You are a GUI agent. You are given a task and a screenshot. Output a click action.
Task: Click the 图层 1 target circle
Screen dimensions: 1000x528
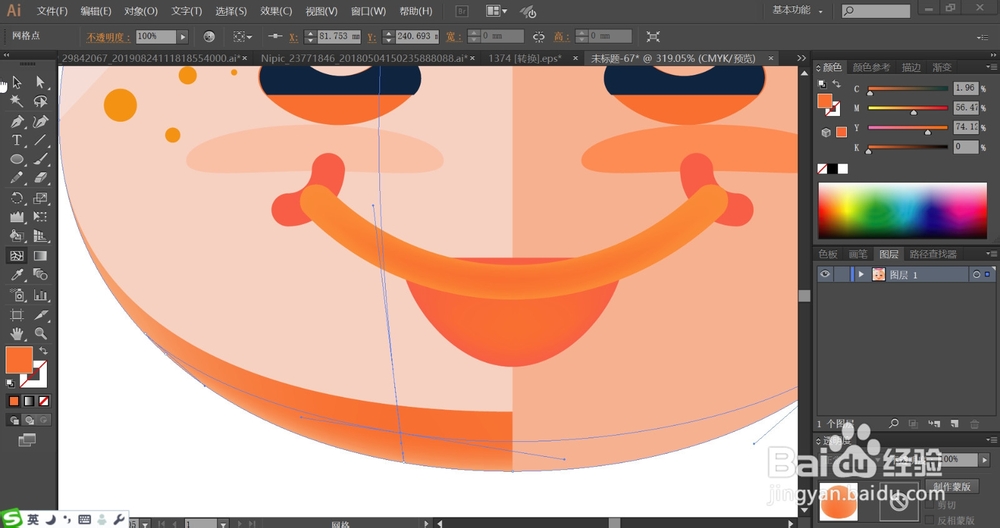pyautogui.click(x=976, y=274)
